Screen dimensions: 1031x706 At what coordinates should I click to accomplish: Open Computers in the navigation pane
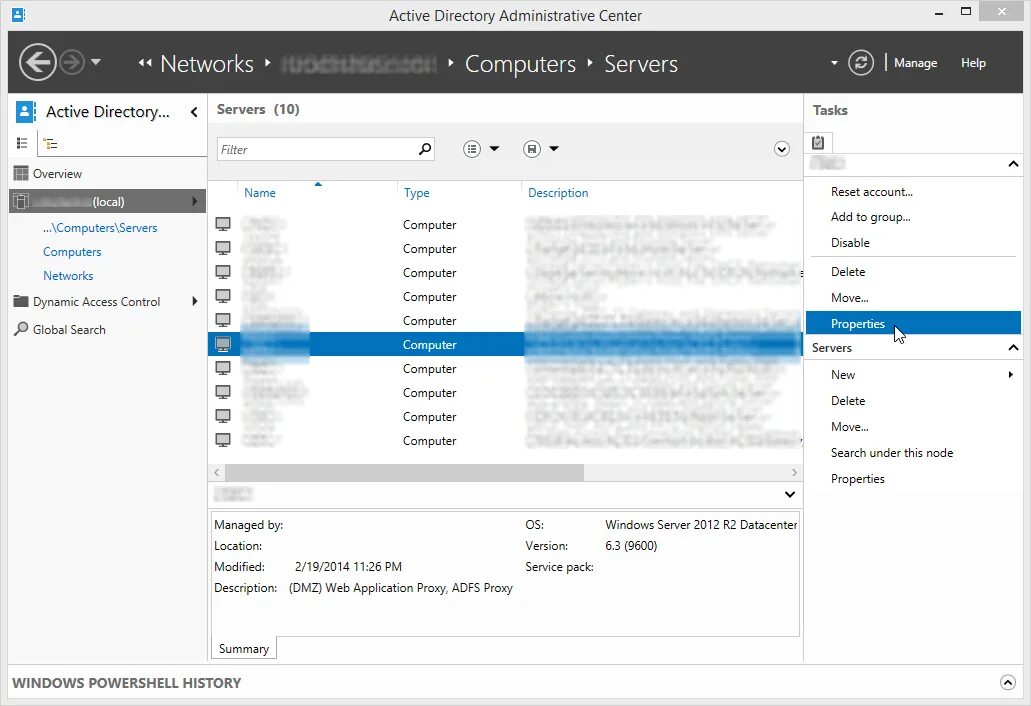click(72, 252)
